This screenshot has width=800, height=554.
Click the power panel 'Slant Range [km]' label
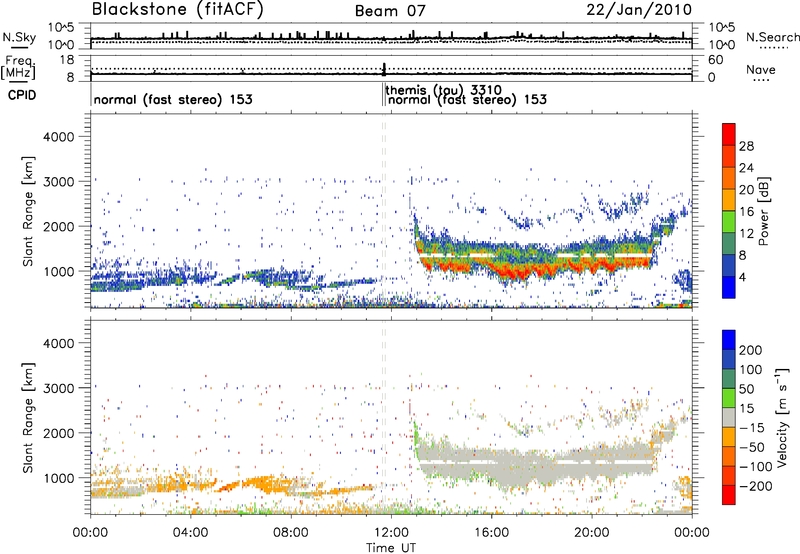pyautogui.click(x=28, y=211)
